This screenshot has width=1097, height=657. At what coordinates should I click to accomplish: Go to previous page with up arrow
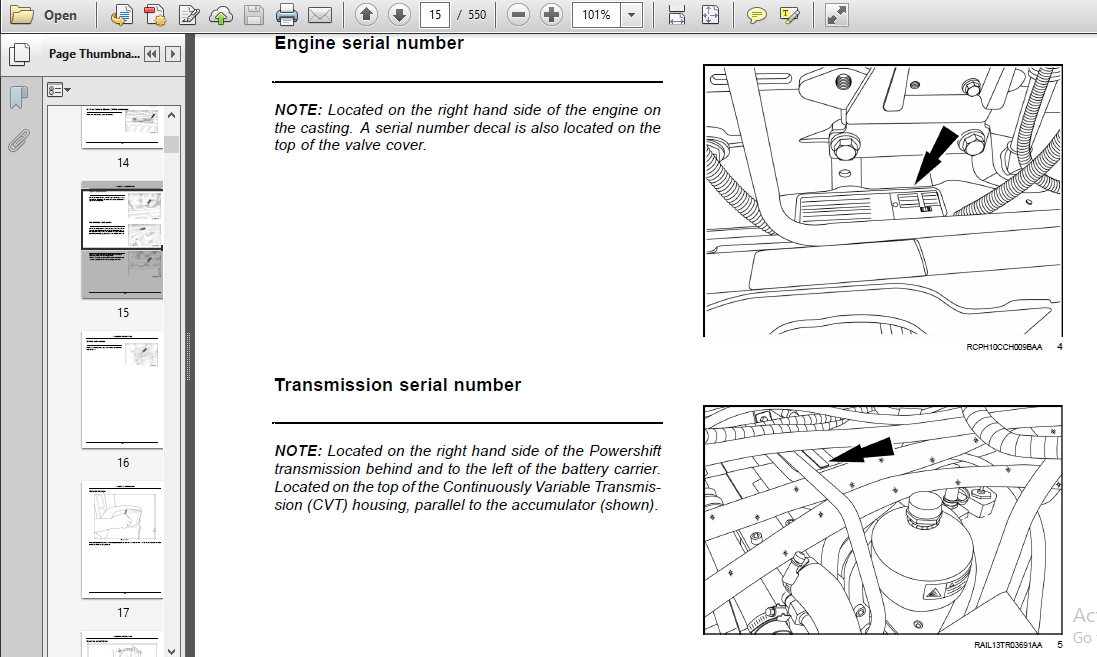pyautogui.click(x=366, y=15)
